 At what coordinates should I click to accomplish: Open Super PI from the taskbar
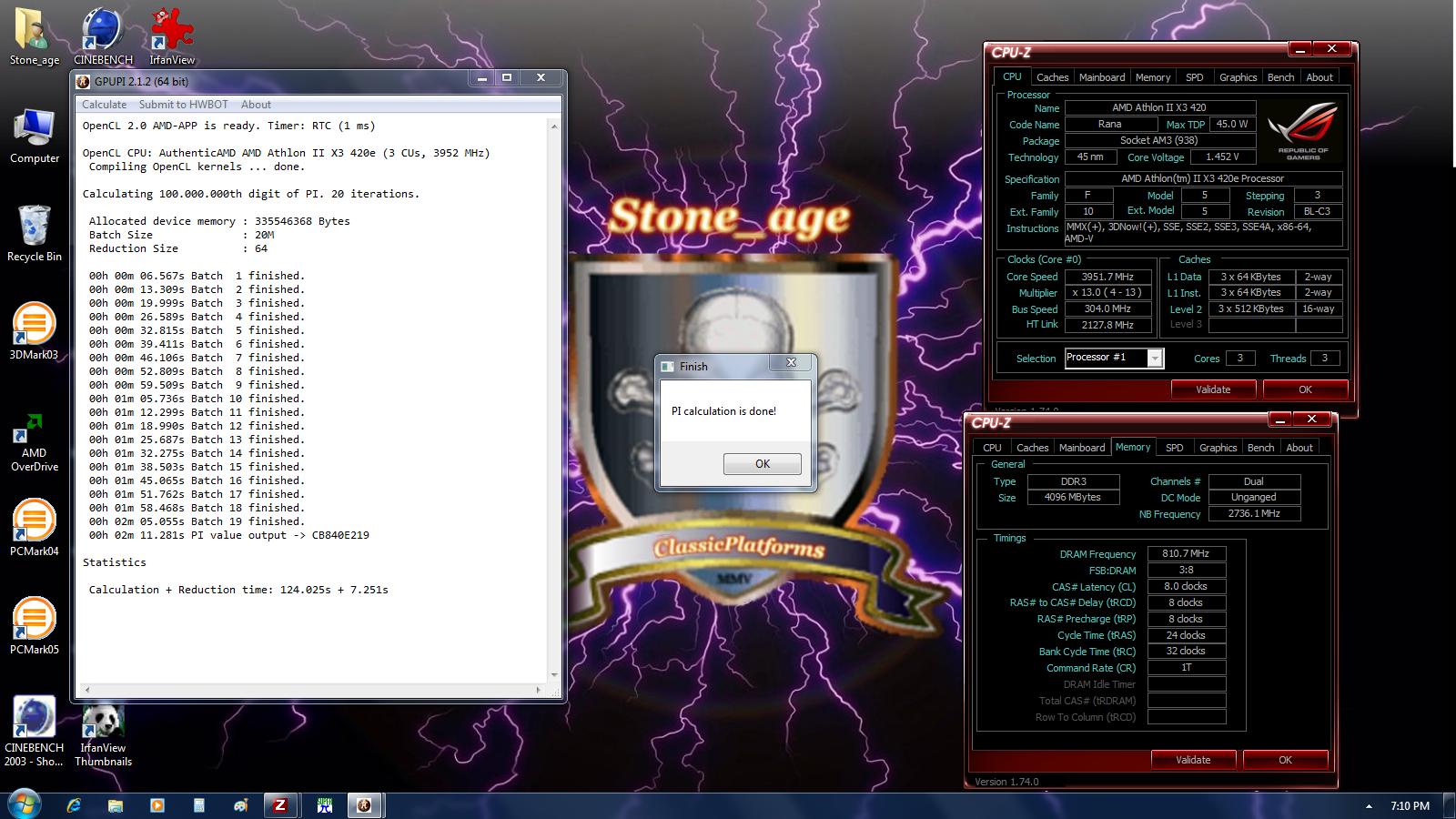[x=324, y=805]
